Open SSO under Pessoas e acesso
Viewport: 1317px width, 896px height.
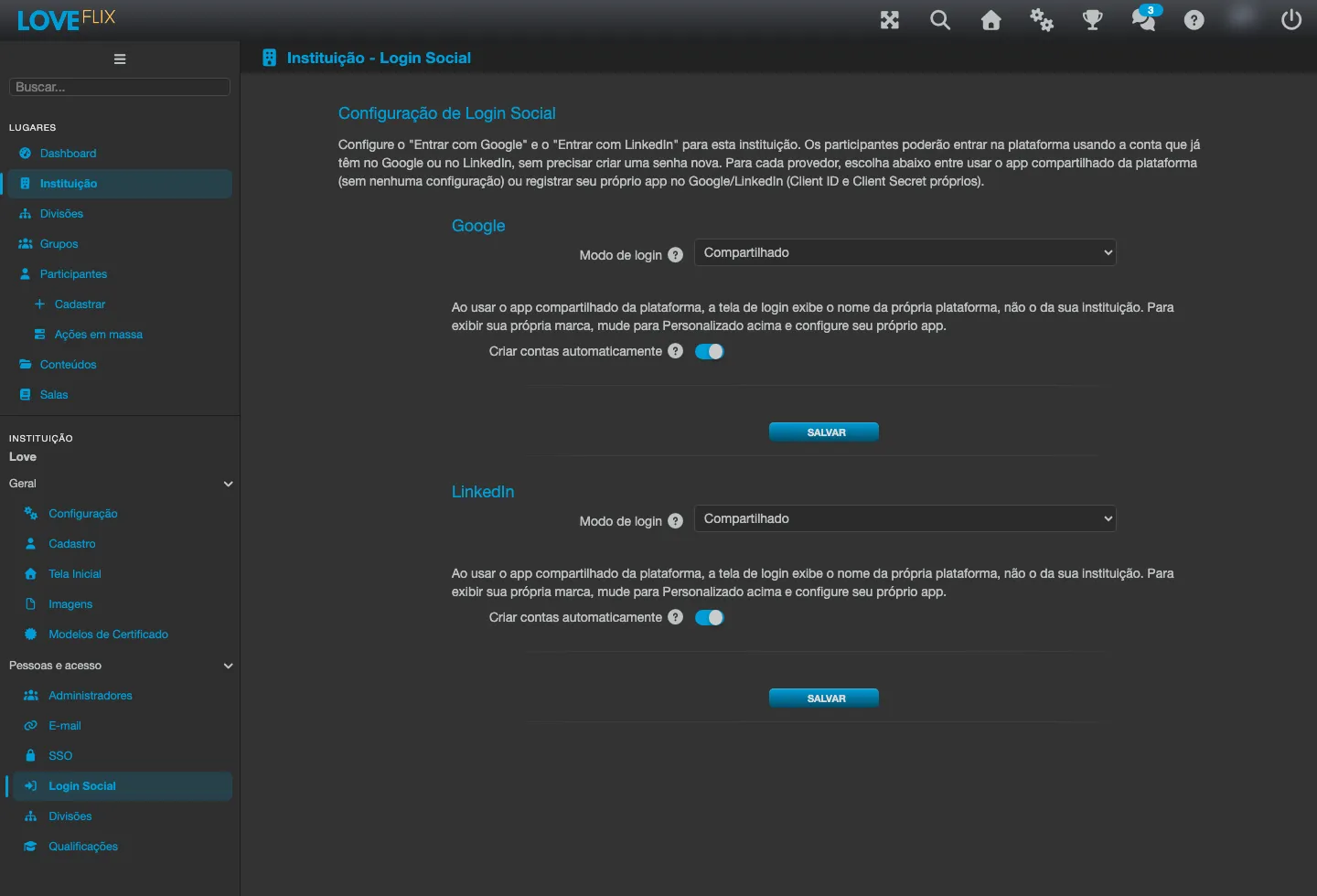pos(60,756)
